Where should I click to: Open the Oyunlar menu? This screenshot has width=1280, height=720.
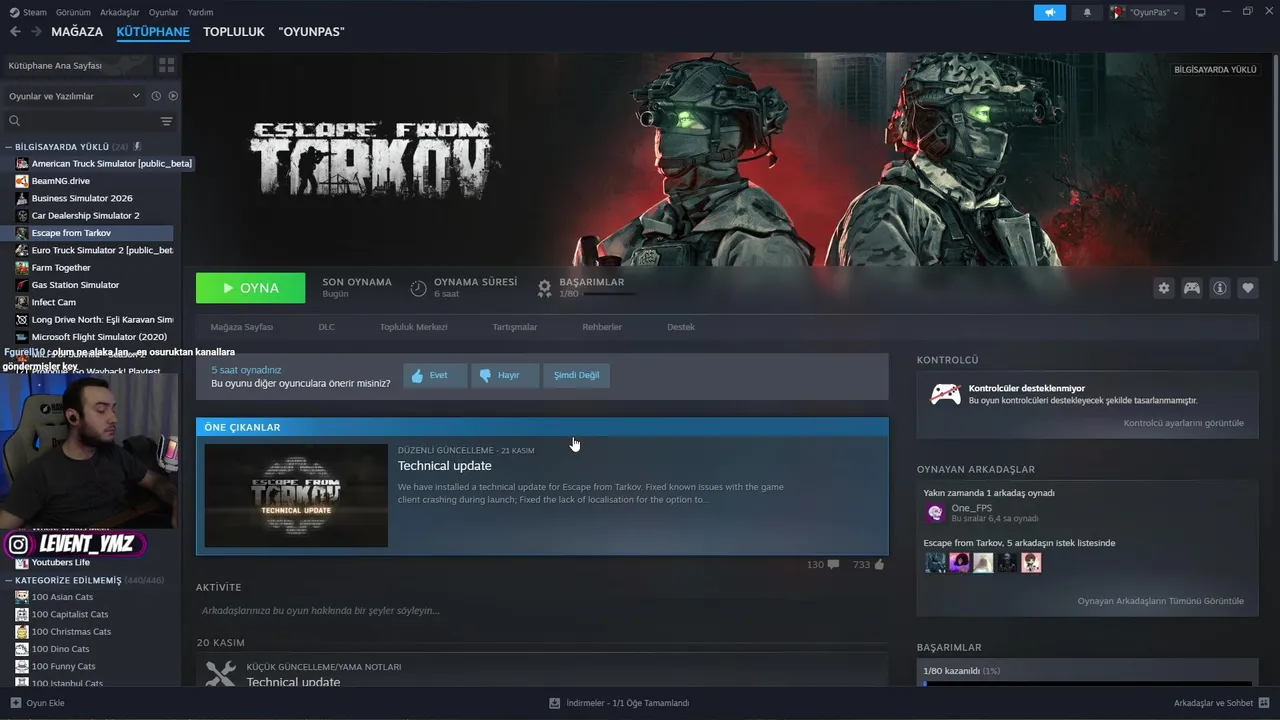tap(164, 12)
